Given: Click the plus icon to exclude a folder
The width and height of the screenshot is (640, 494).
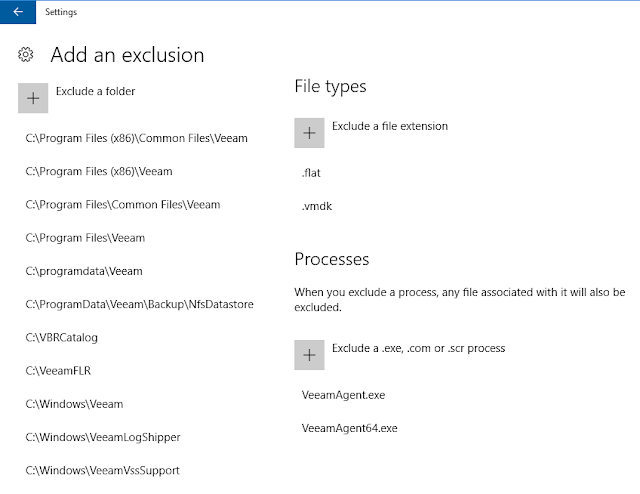Looking at the screenshot, I should (x=33, y=98).
